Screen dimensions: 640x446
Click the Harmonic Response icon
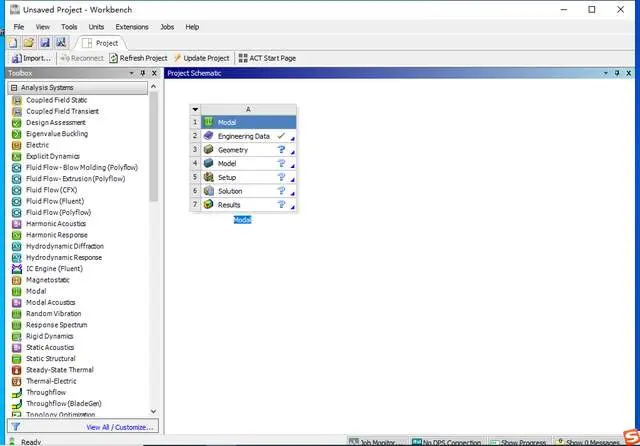pos(16,235)
